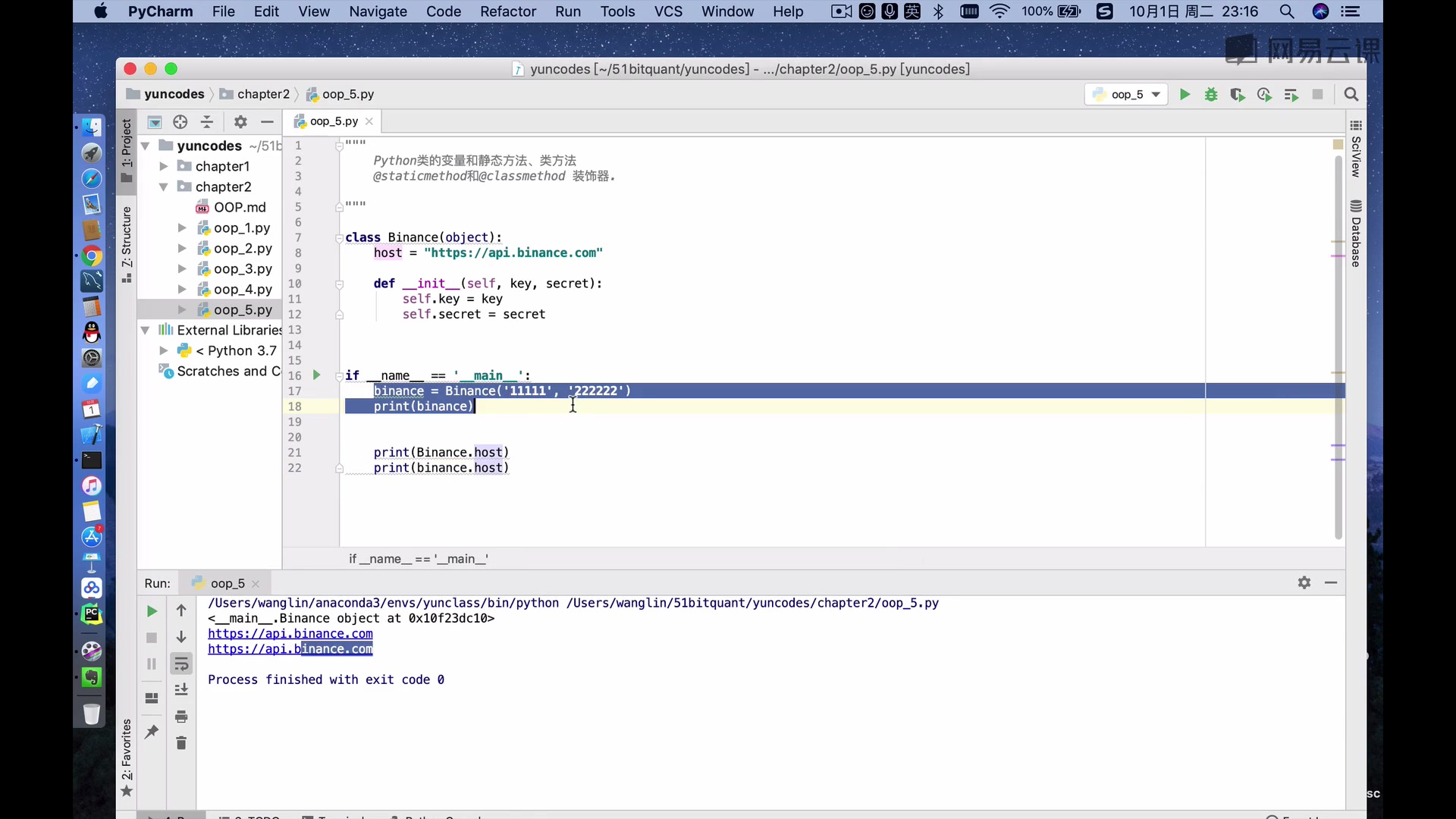Click the down stack trace arrow
The height and width of the screenshot is (819, 1456).
click(x=181, y=637)
